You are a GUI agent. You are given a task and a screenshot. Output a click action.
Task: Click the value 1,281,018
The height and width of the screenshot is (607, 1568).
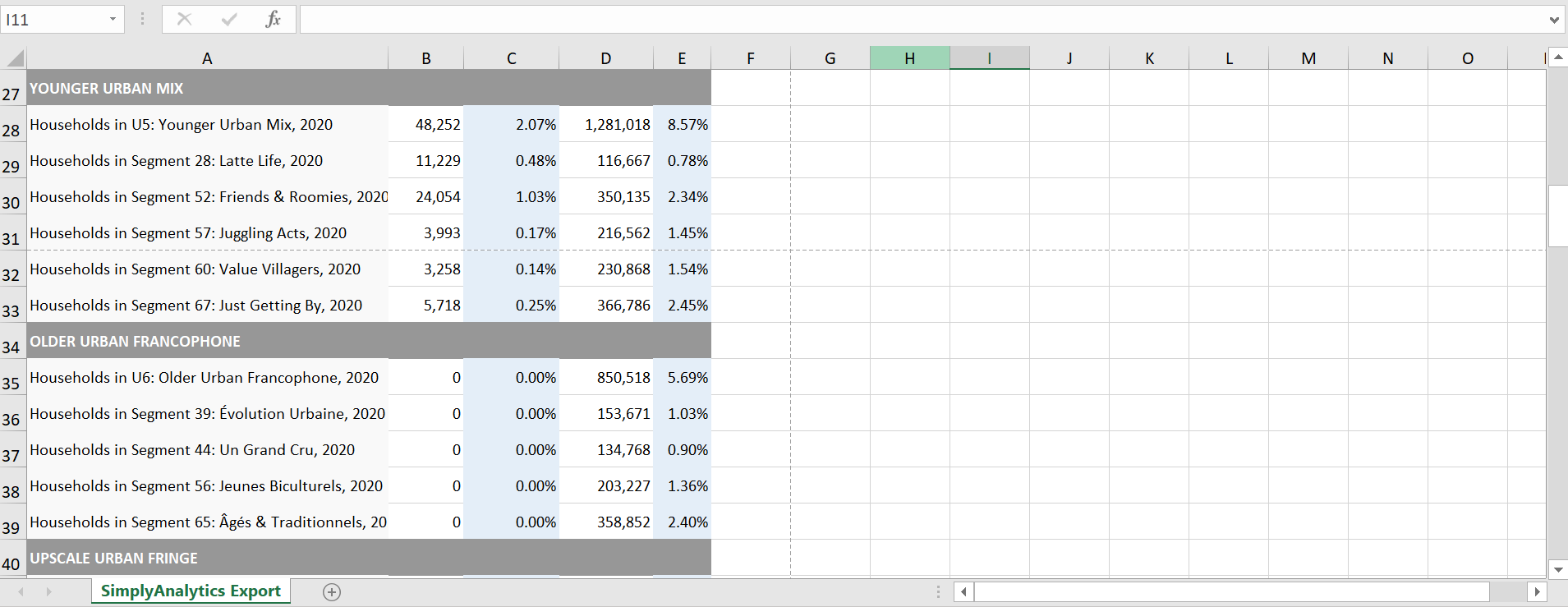coord(618,125)
